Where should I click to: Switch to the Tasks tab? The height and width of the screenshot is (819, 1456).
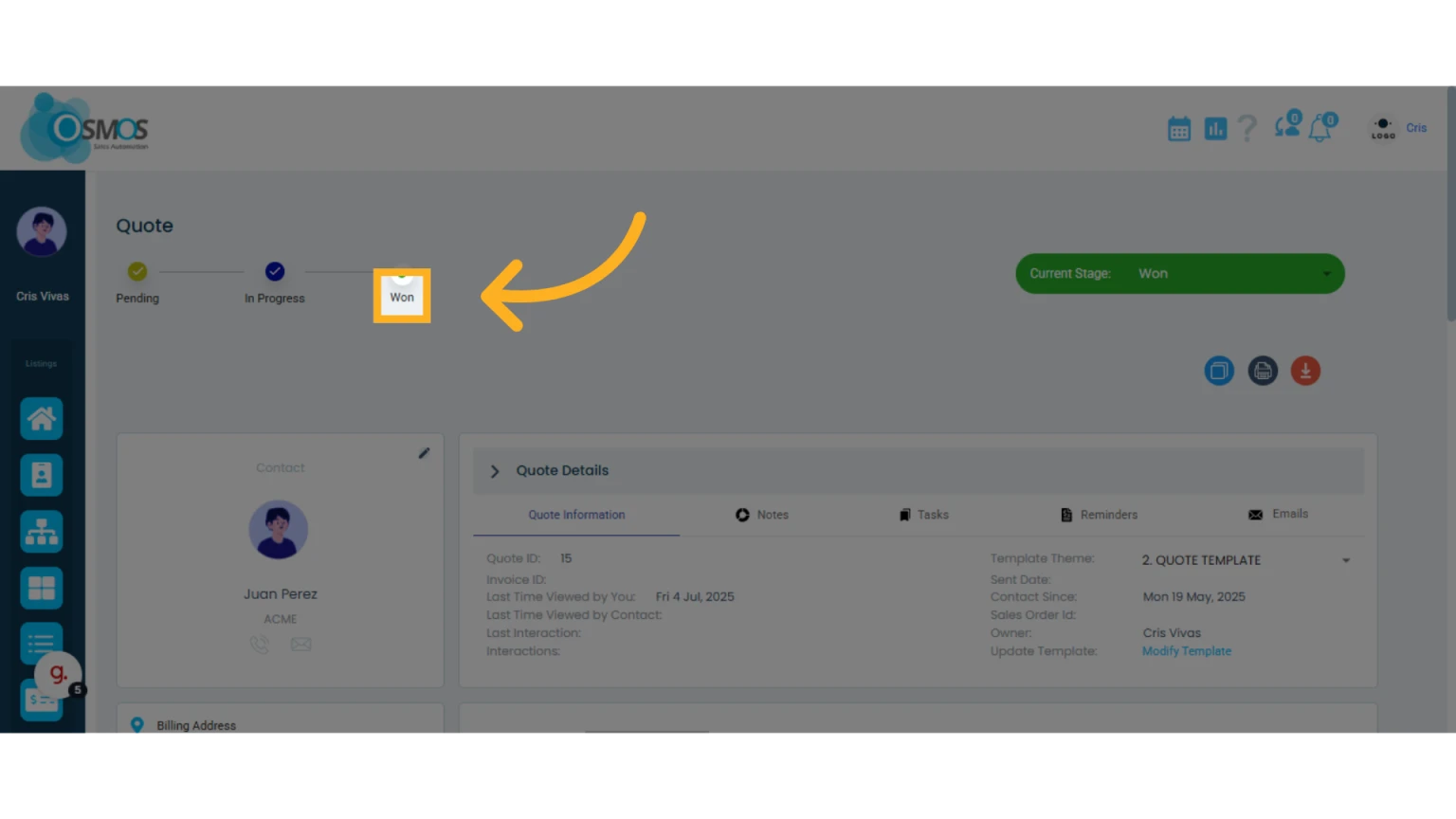[924, 515]
